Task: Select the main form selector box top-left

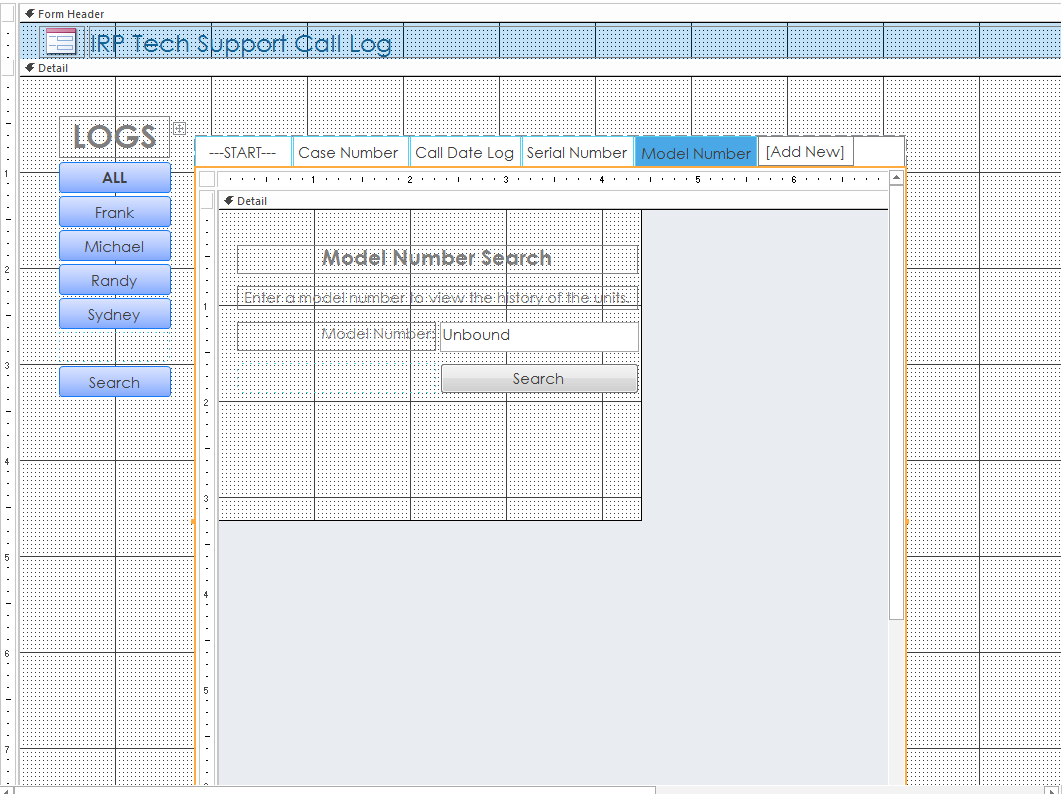Action: (x=7, y=13)
